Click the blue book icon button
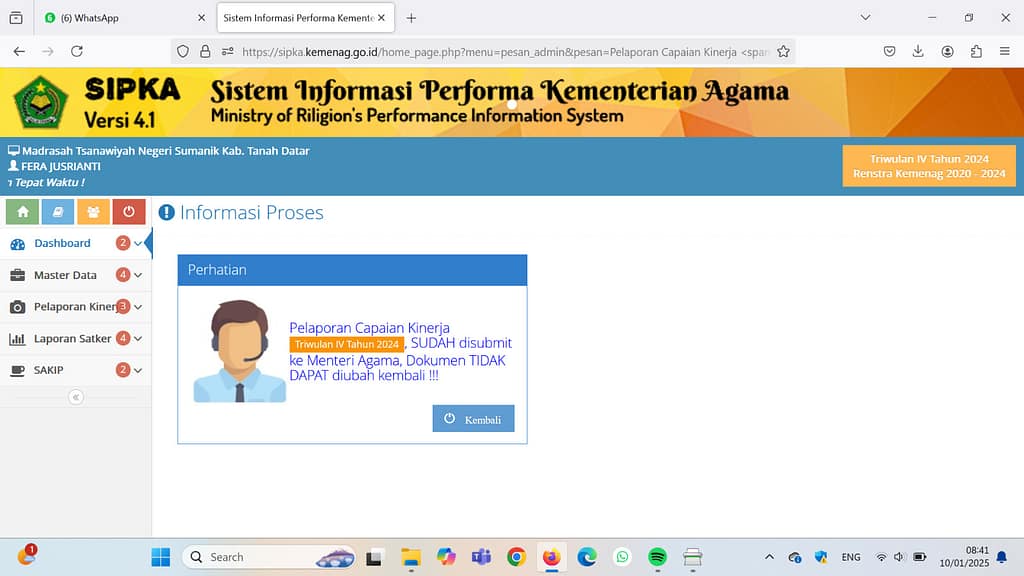 click(58, 212)
